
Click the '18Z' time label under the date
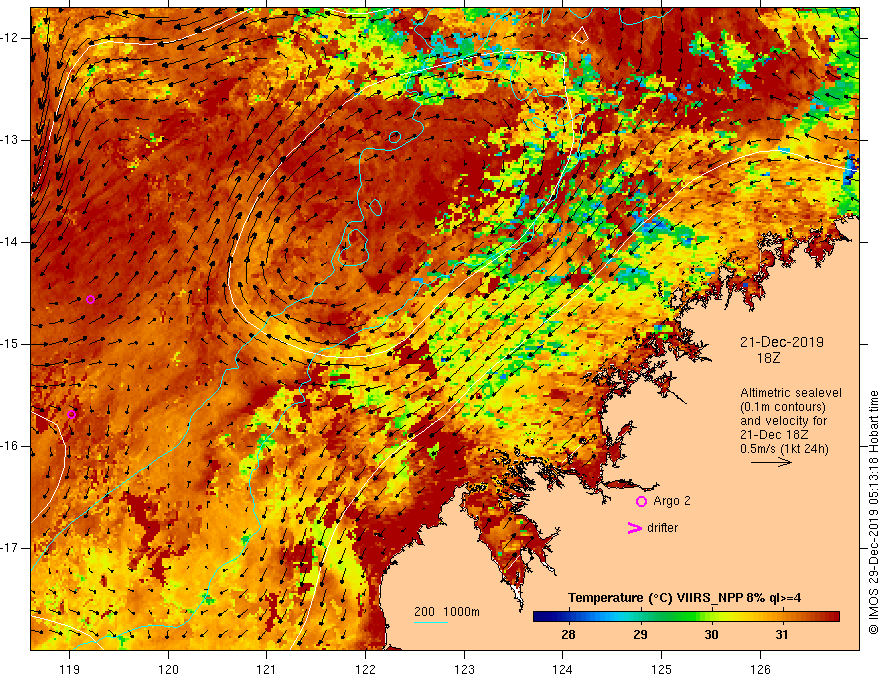click(x=768, y=358)
